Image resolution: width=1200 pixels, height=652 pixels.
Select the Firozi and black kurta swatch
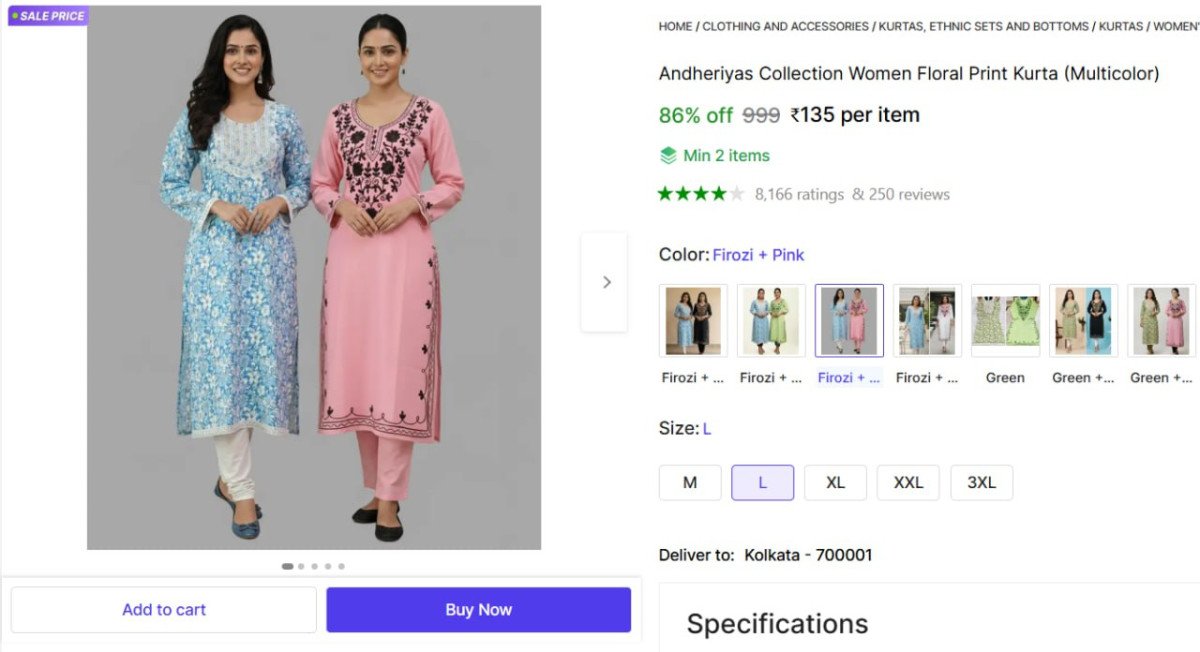pyautogui.click(x=693, y=321)
